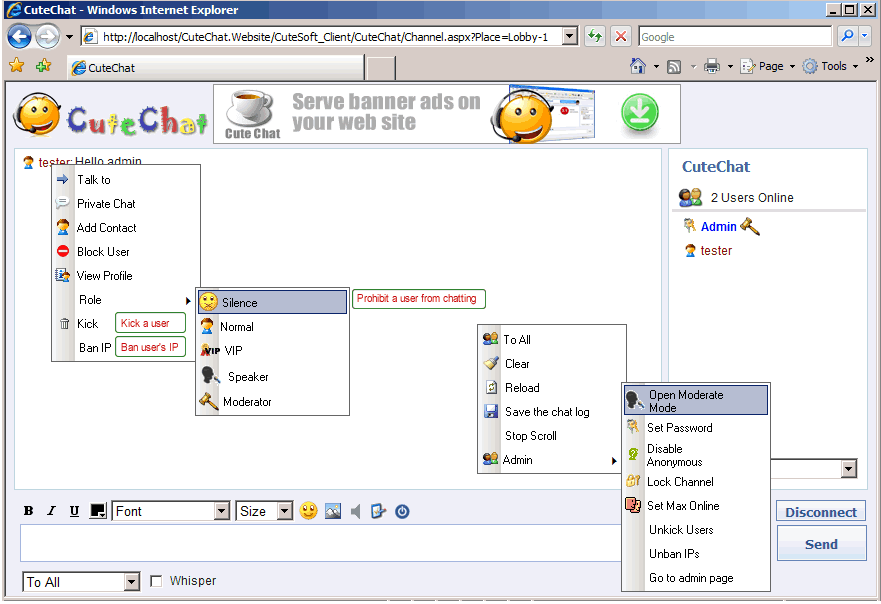This screenshot has width=881, height=604.
Task: Choose Set Password in admin menu
Action: [696, 428]
